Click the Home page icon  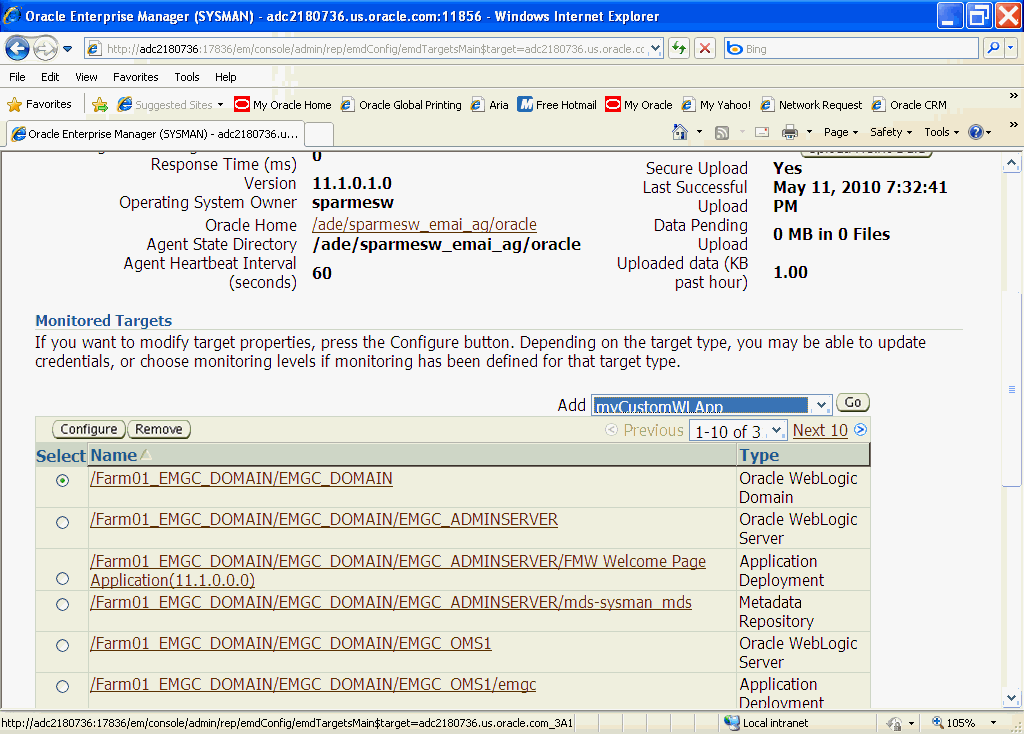(680, 132)
